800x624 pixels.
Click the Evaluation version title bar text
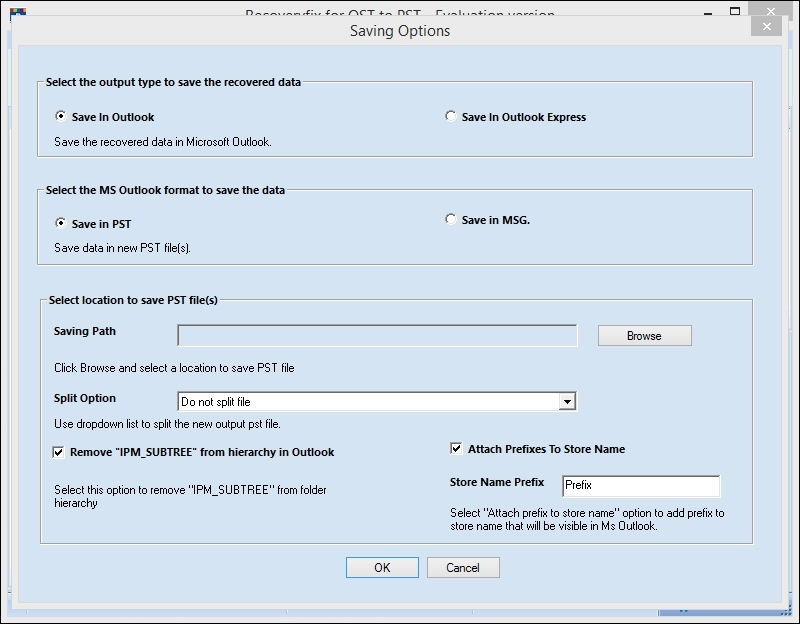click(x=400, y=12)
